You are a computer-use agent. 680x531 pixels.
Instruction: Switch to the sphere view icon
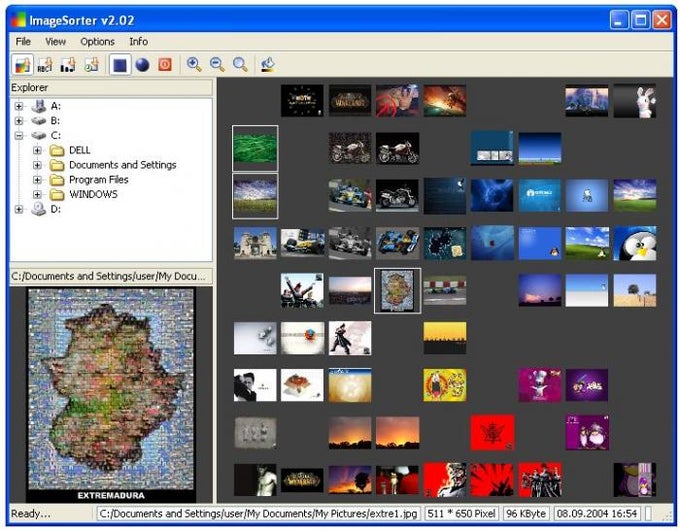142,65
